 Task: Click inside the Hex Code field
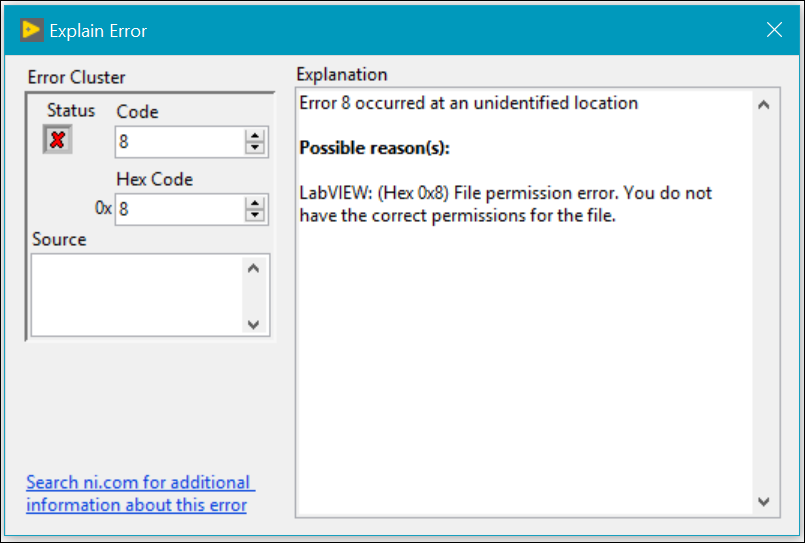(x=180, y=209)
